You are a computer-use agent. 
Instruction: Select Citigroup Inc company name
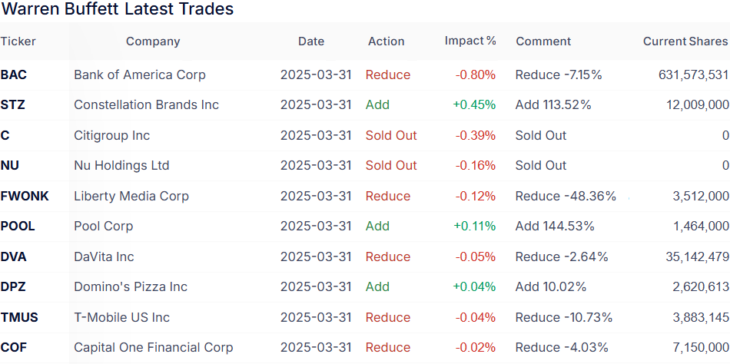(112, 135)
